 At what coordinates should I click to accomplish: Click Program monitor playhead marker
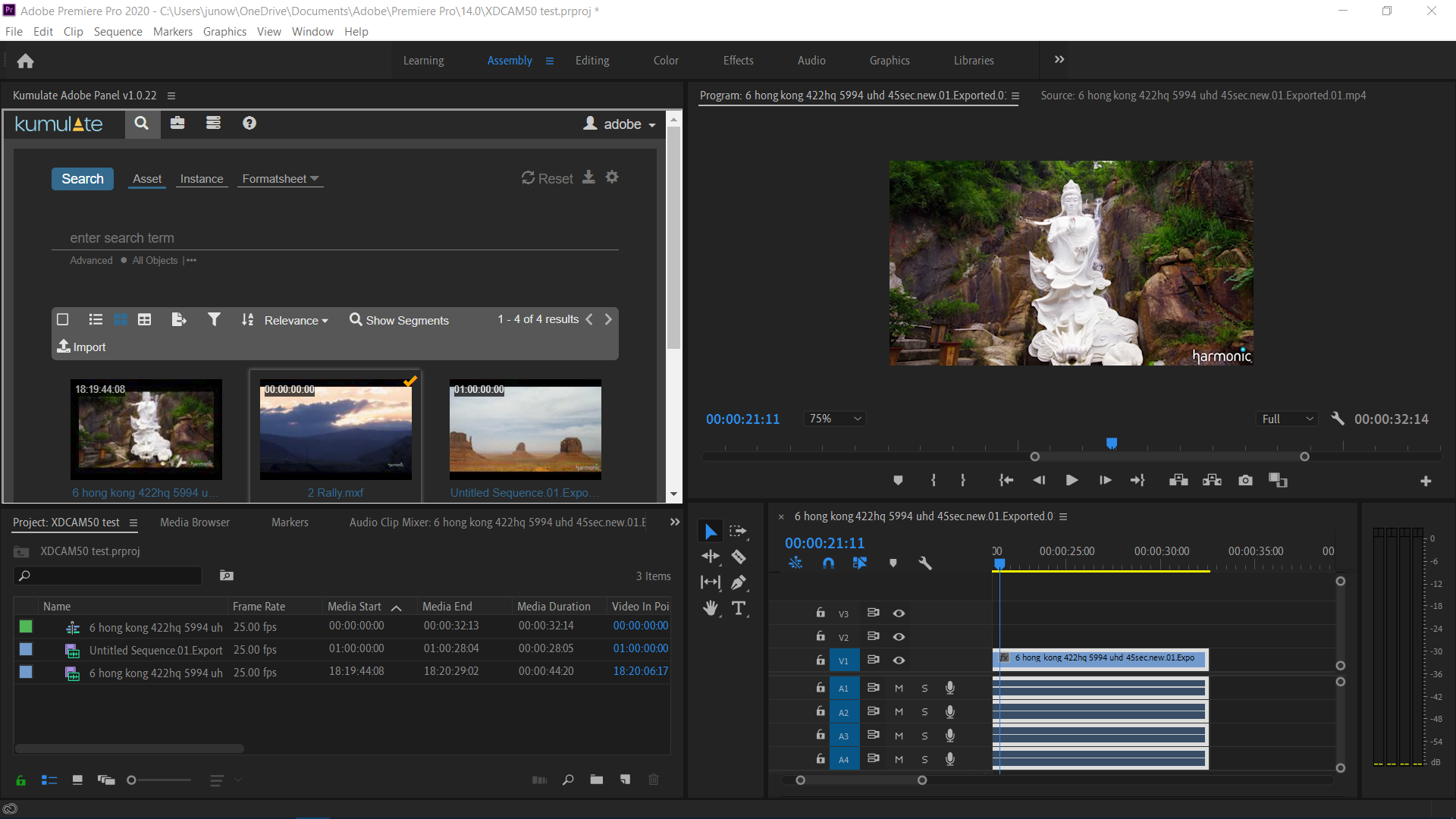click(x=1112, y=443)
